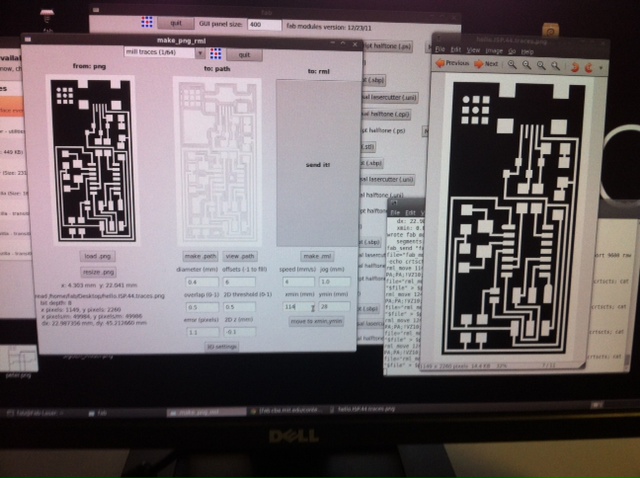The height and width of the screenshot is (478, 640).
Task: Click the error (pixels) field showing 1.1
Action: (203, 332)
